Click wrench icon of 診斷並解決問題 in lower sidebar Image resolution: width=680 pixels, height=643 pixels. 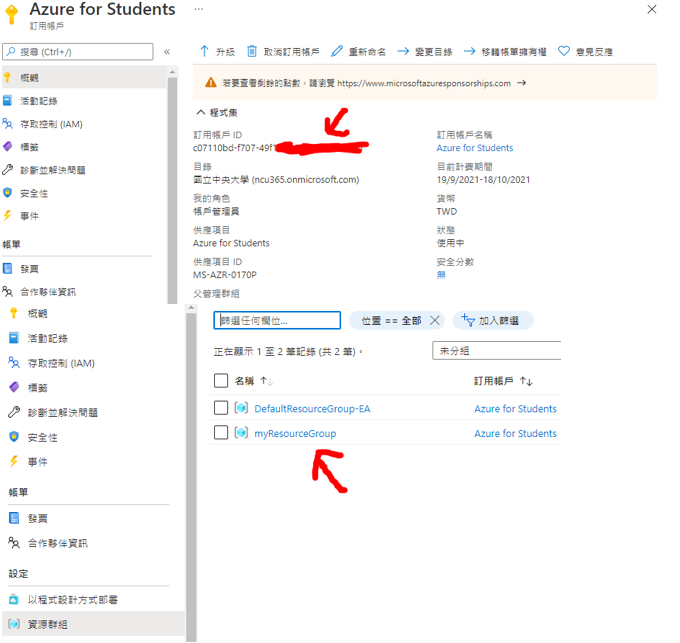click(14, 412)
